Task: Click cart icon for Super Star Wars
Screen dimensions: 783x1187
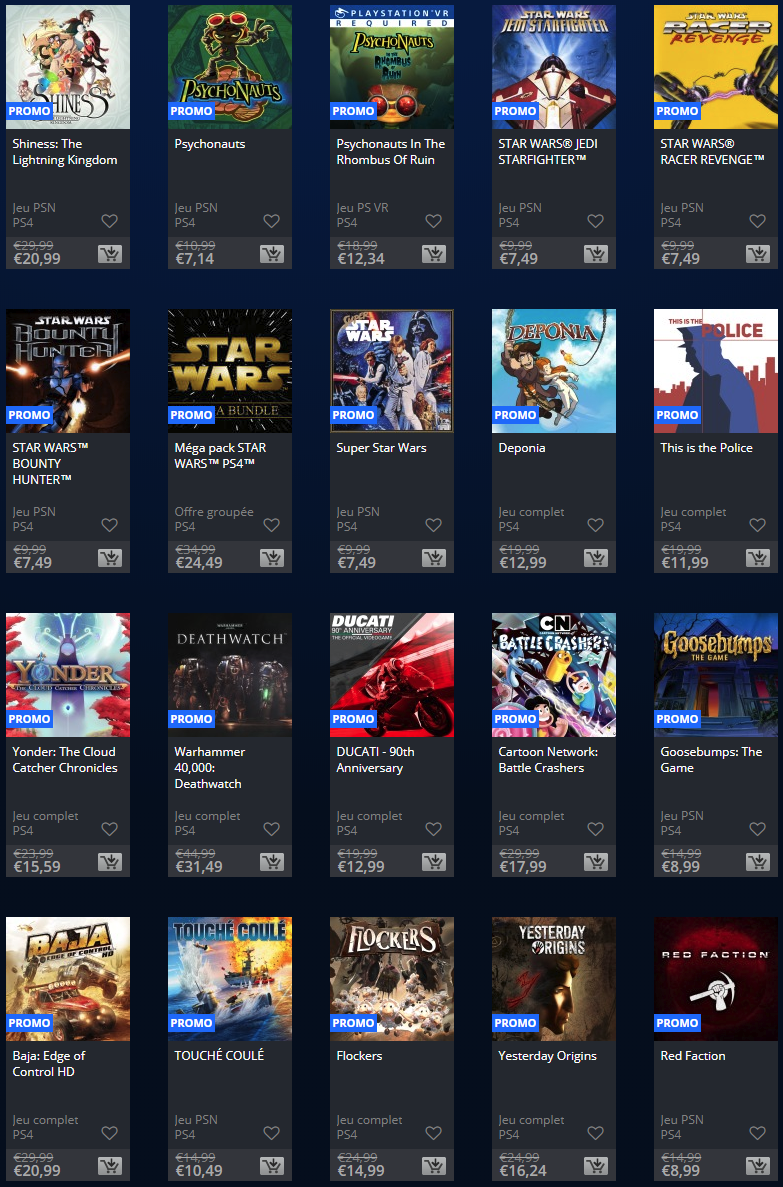Action: (433, 558)
